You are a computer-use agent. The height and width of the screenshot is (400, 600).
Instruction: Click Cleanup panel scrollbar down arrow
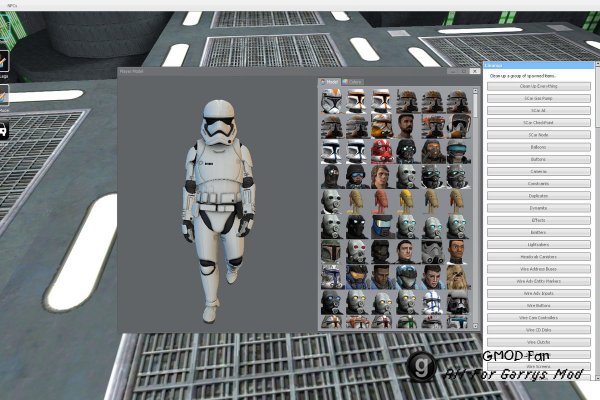click(x=597, y=377)
